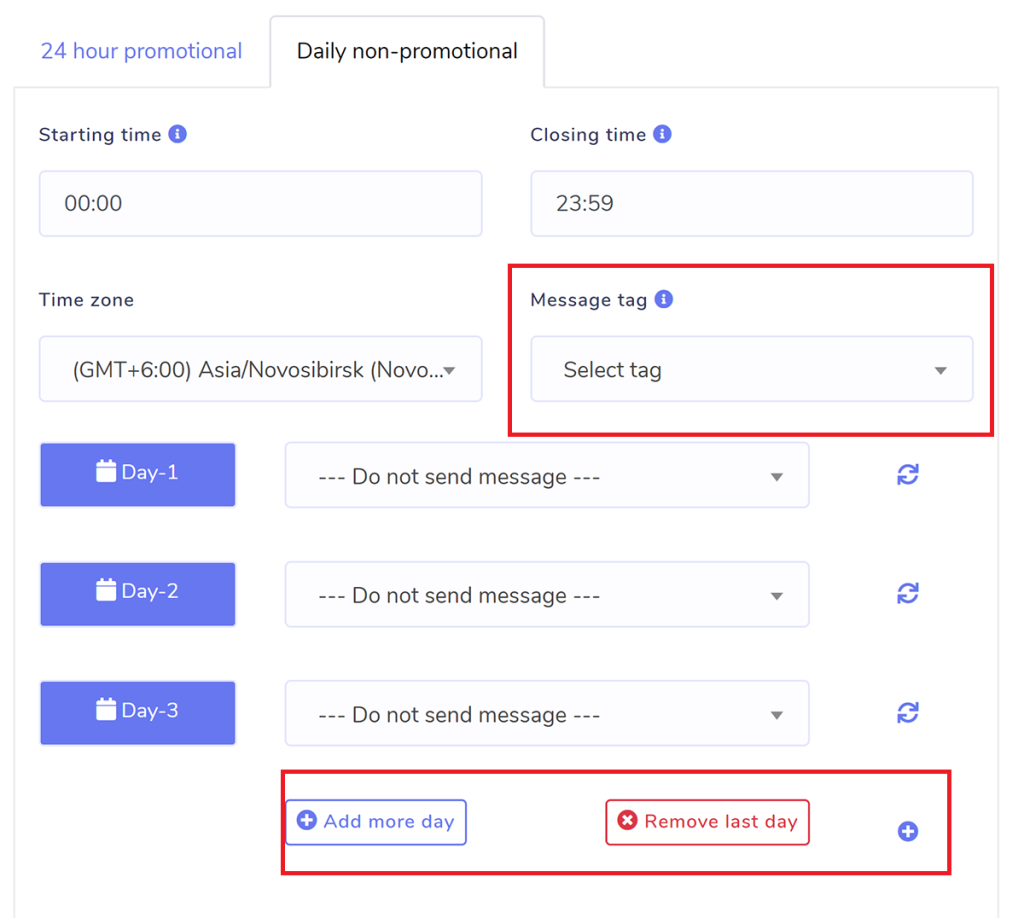The image size is (1024, 918).
Task: Click the refresh icon beside Day-3 dropdown
Action: click(x=907, y=713)
